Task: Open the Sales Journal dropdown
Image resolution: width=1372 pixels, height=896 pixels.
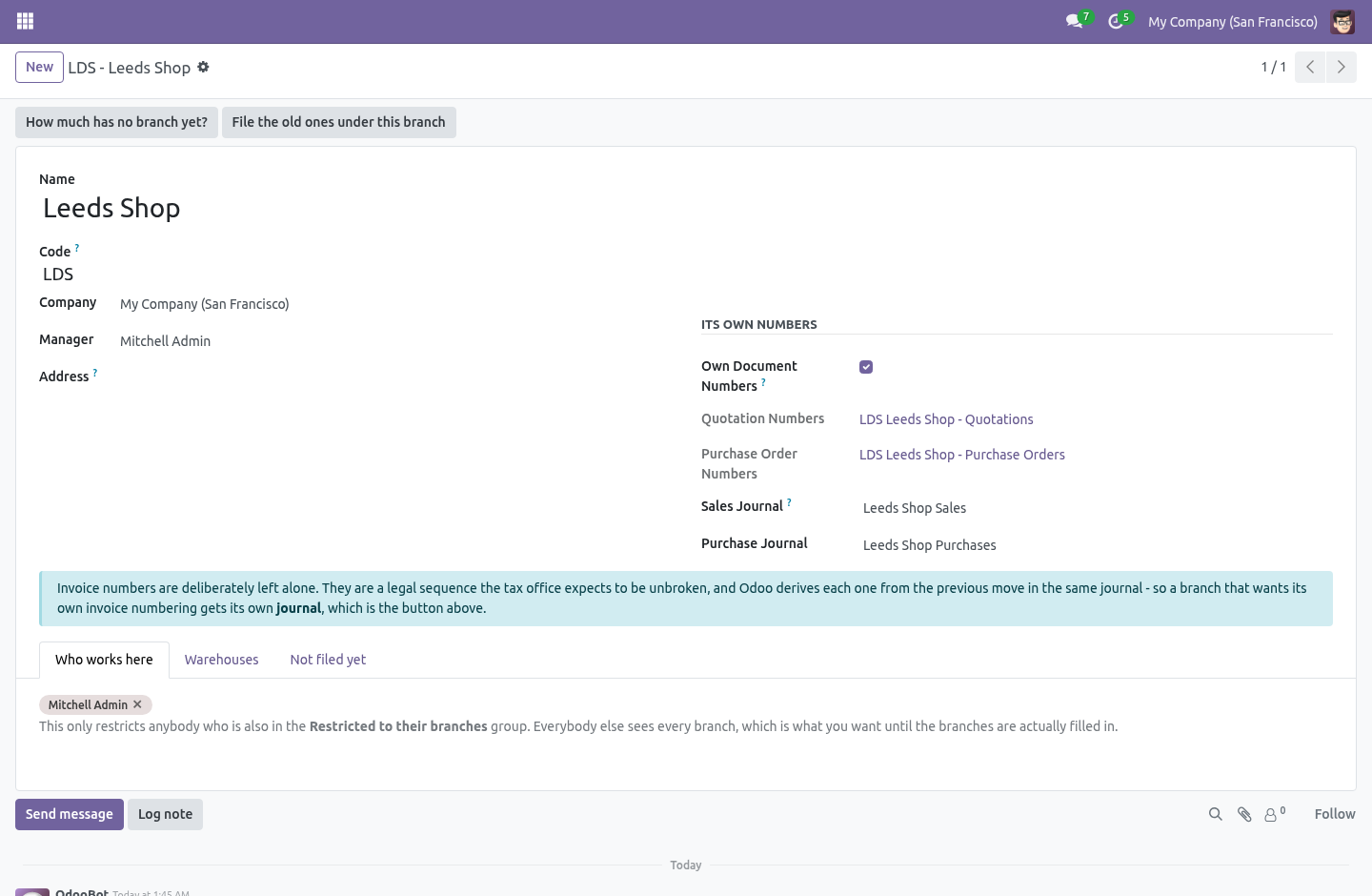Action: point(1096,508)
